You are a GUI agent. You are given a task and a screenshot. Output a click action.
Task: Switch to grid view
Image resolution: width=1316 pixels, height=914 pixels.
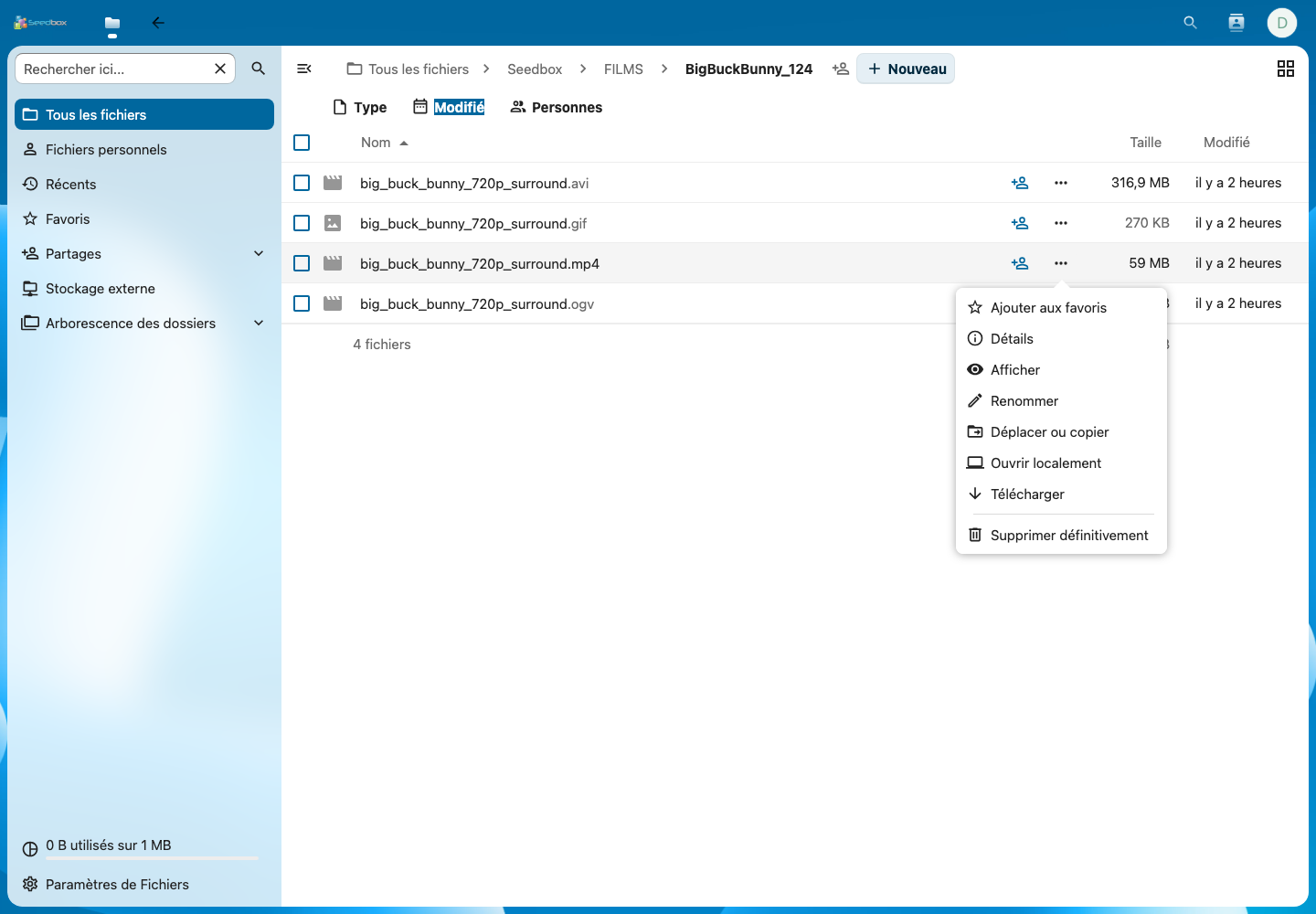[1286, 69]
